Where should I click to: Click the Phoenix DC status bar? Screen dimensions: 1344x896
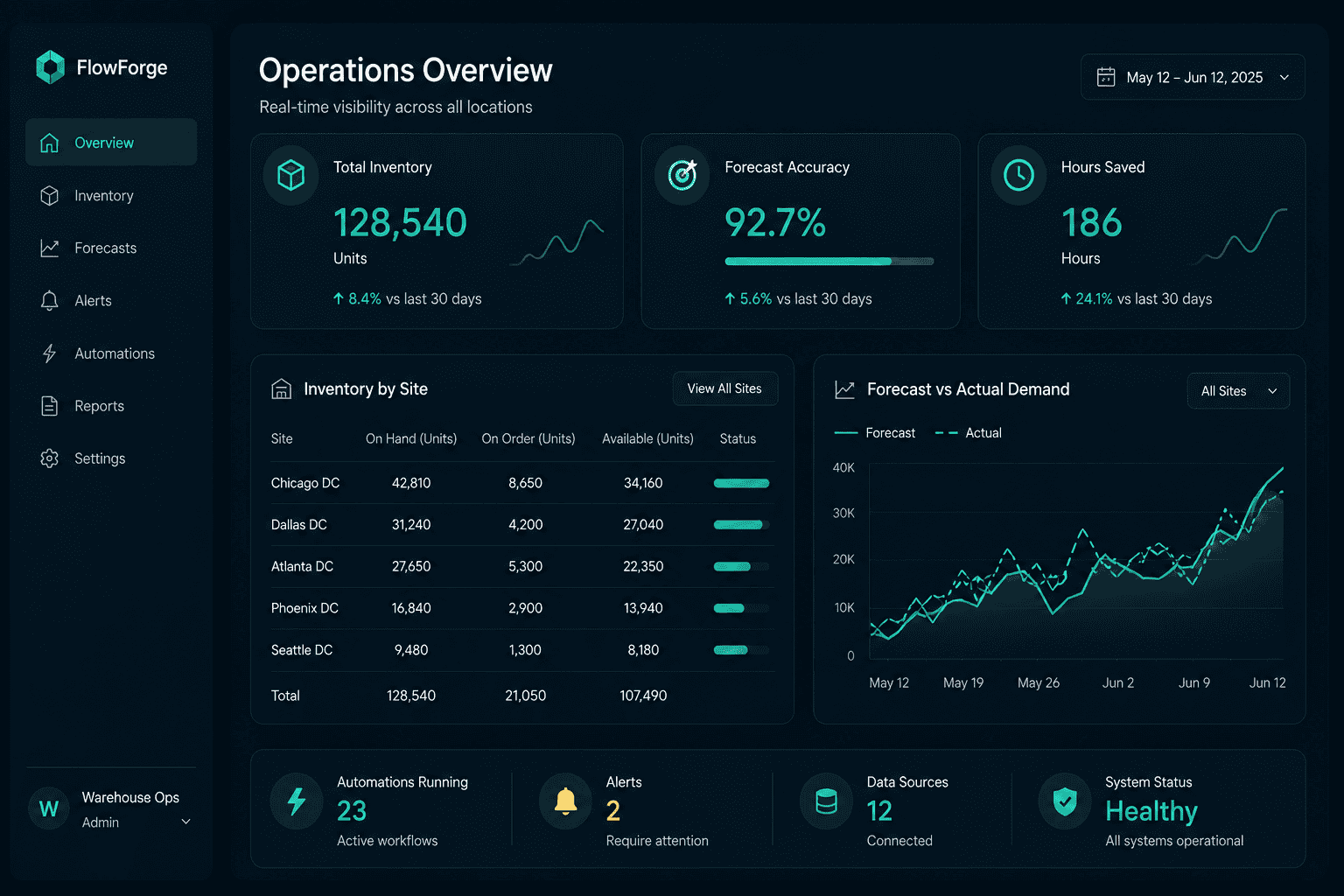741,608
